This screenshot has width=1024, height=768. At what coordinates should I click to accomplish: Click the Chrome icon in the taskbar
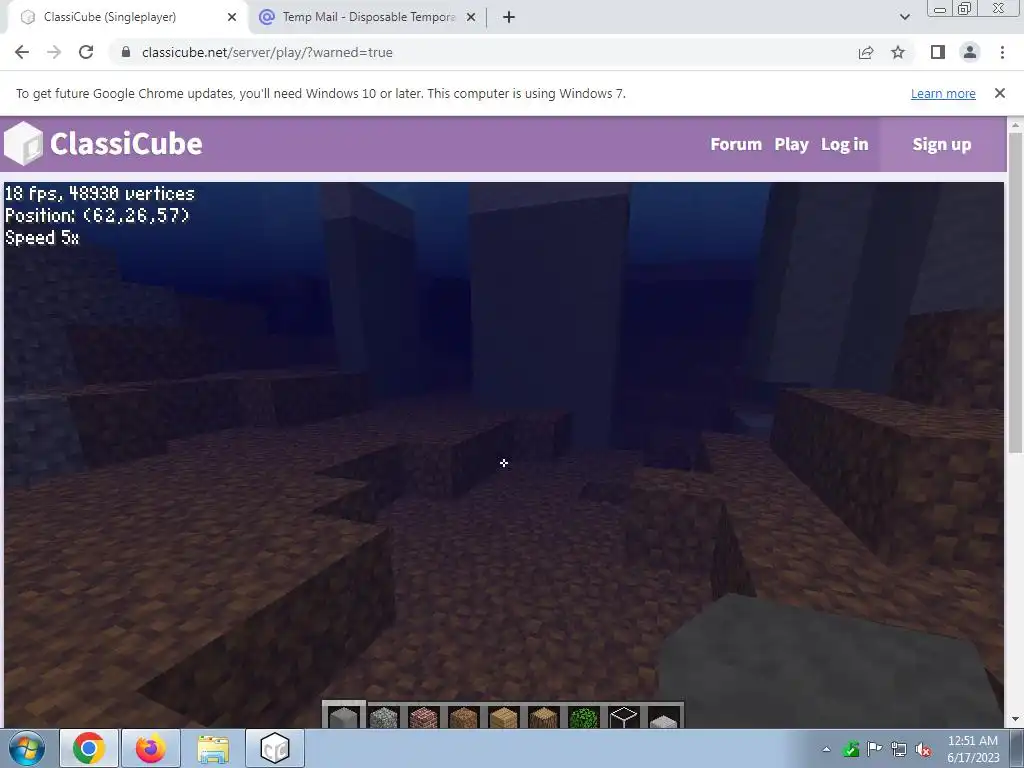click(89, 748)
